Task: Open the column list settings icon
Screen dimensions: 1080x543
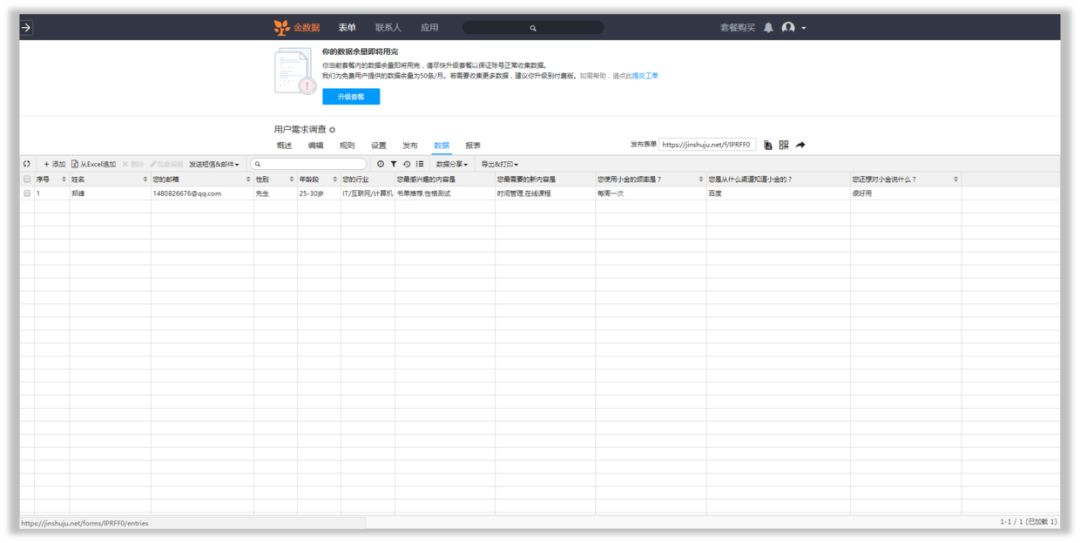Action: [x=419, y=164]
